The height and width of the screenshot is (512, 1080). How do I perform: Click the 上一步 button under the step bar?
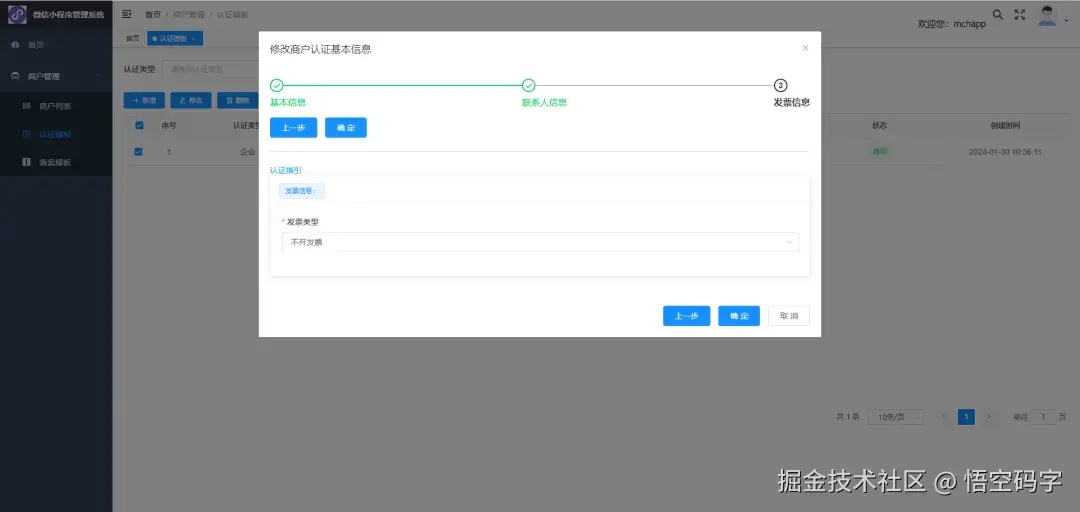[293, 127]
